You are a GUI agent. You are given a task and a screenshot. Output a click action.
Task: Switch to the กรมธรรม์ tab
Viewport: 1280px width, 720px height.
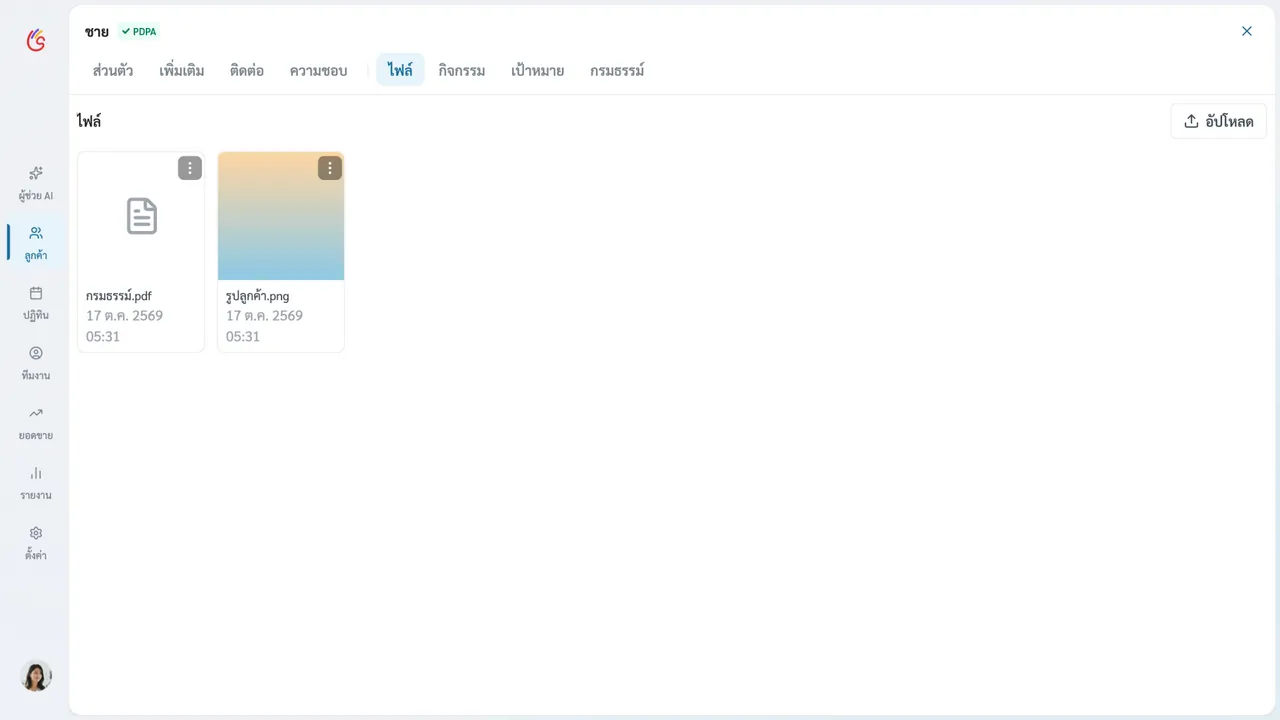point(617,70)
